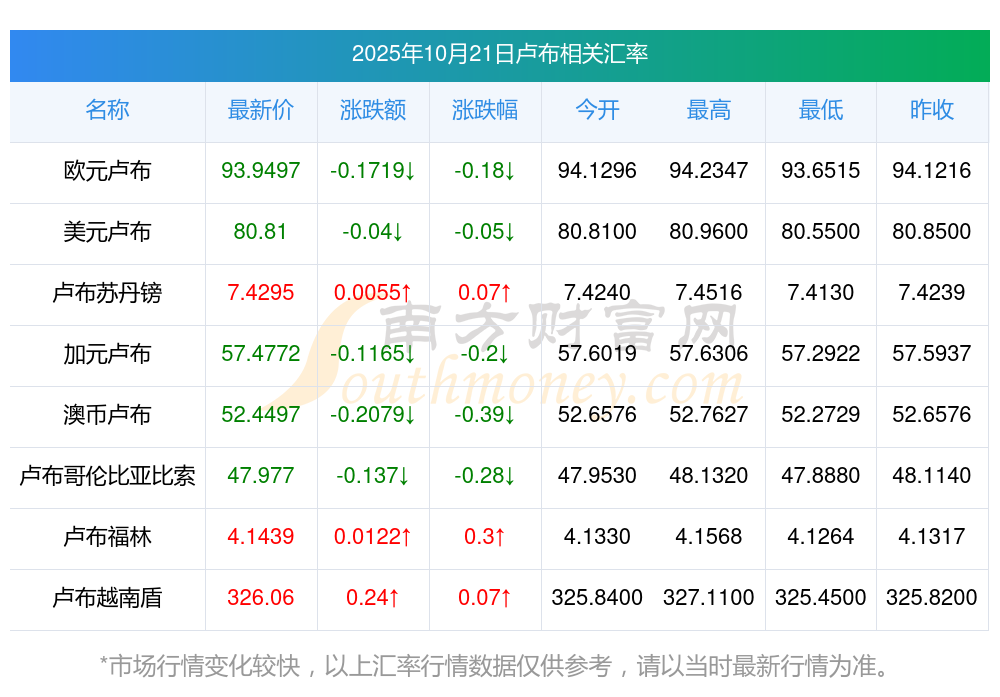Click previous close 48.1140
The height and width of the screenshot is (697, 1000).
click(932, 476)
